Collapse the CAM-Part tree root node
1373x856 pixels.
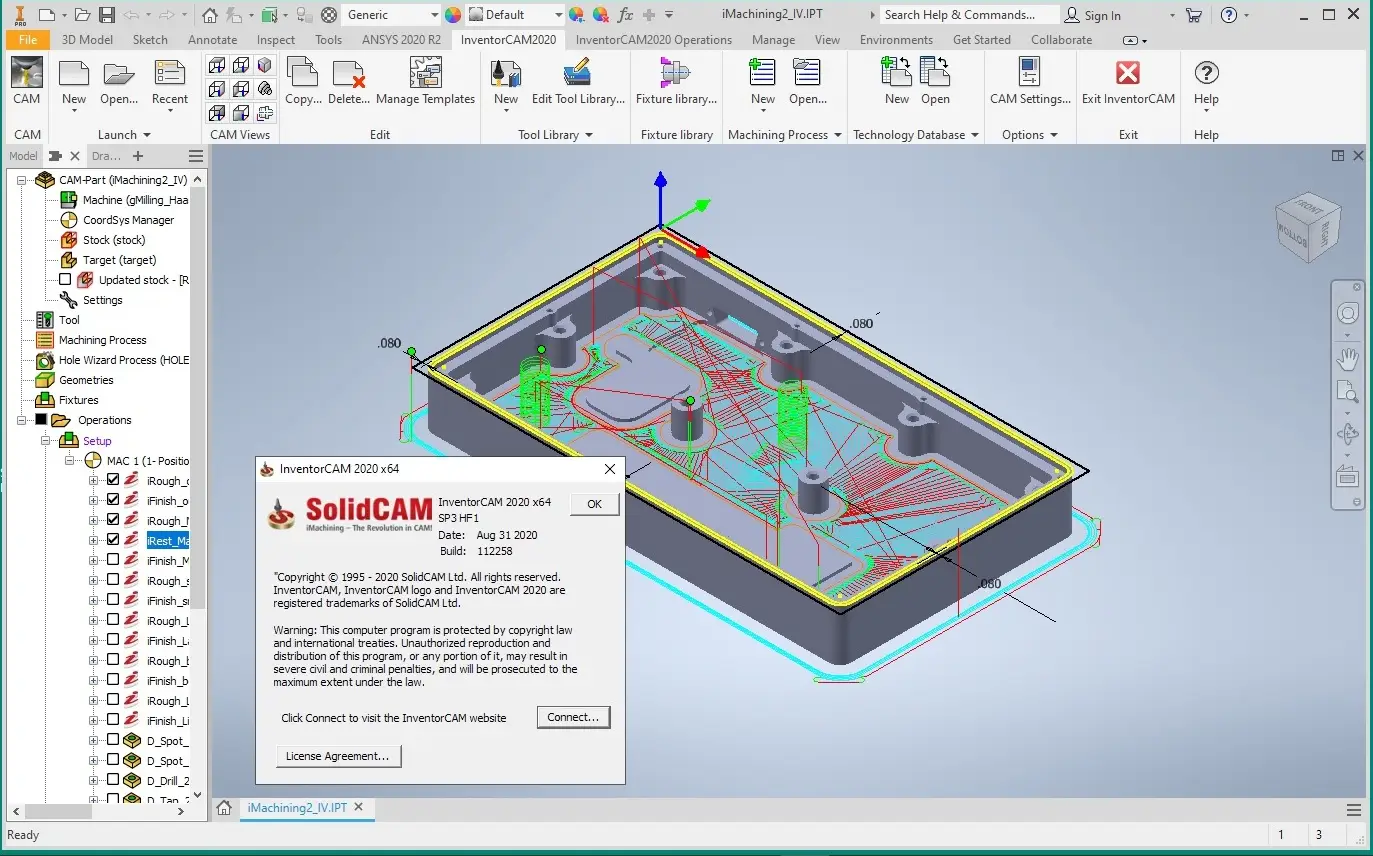click(x=22, y=180)
